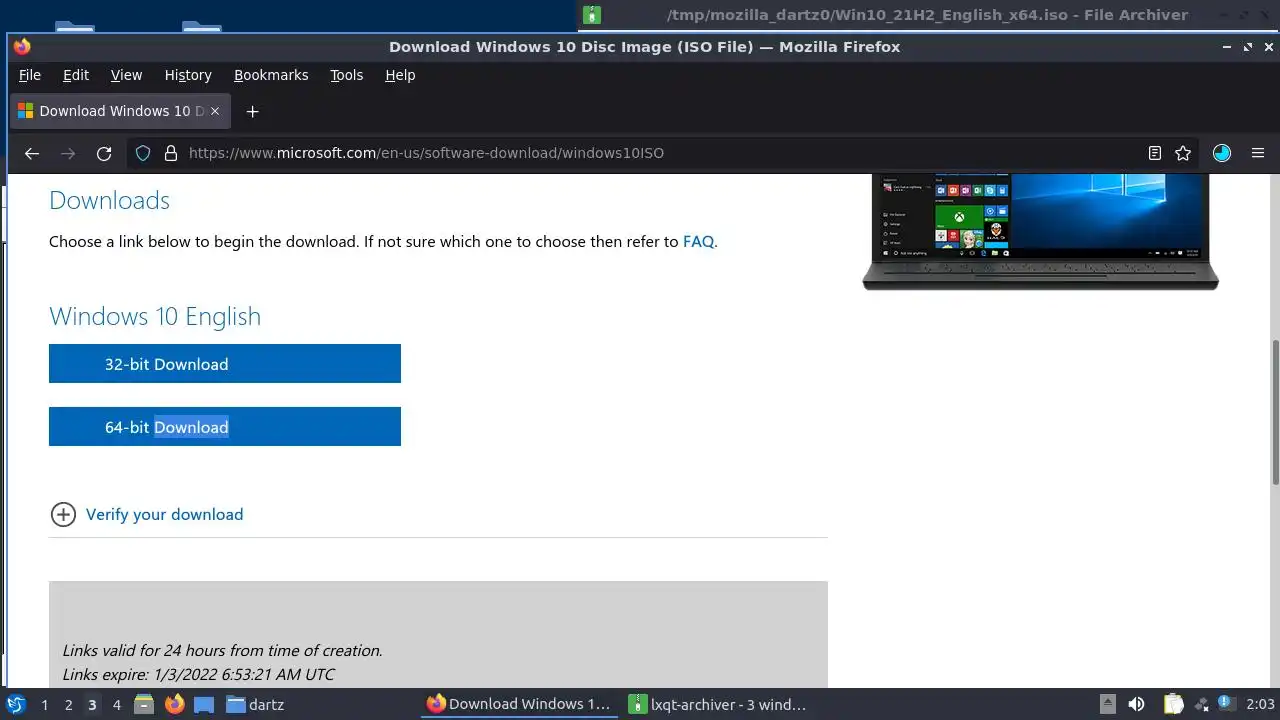Open the History menu
The image size is (1280, 720).
tap(188, 75)
